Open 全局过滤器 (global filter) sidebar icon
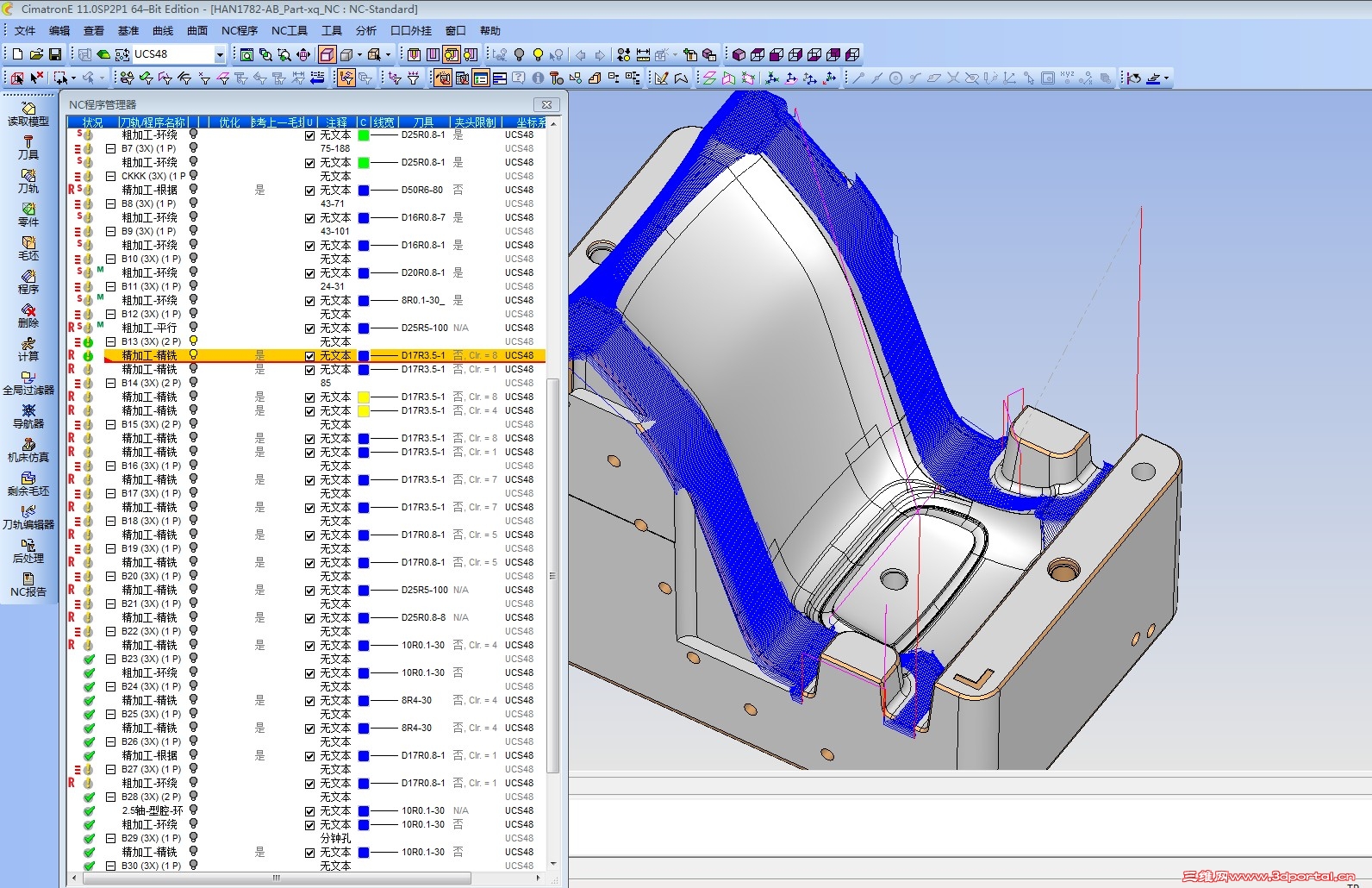The height and width of the screenshot is (888, 1372). [x=28, y=383]
